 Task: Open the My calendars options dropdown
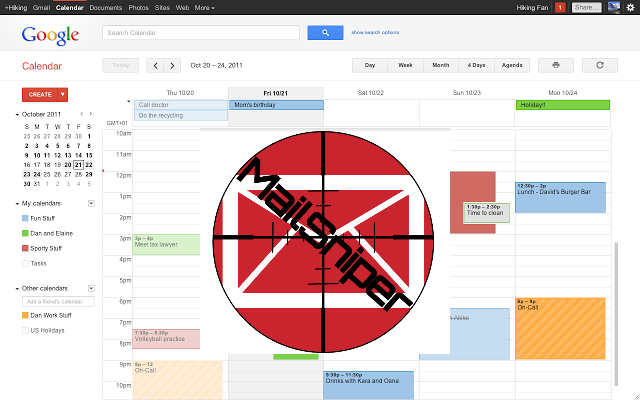coord(92,204)
